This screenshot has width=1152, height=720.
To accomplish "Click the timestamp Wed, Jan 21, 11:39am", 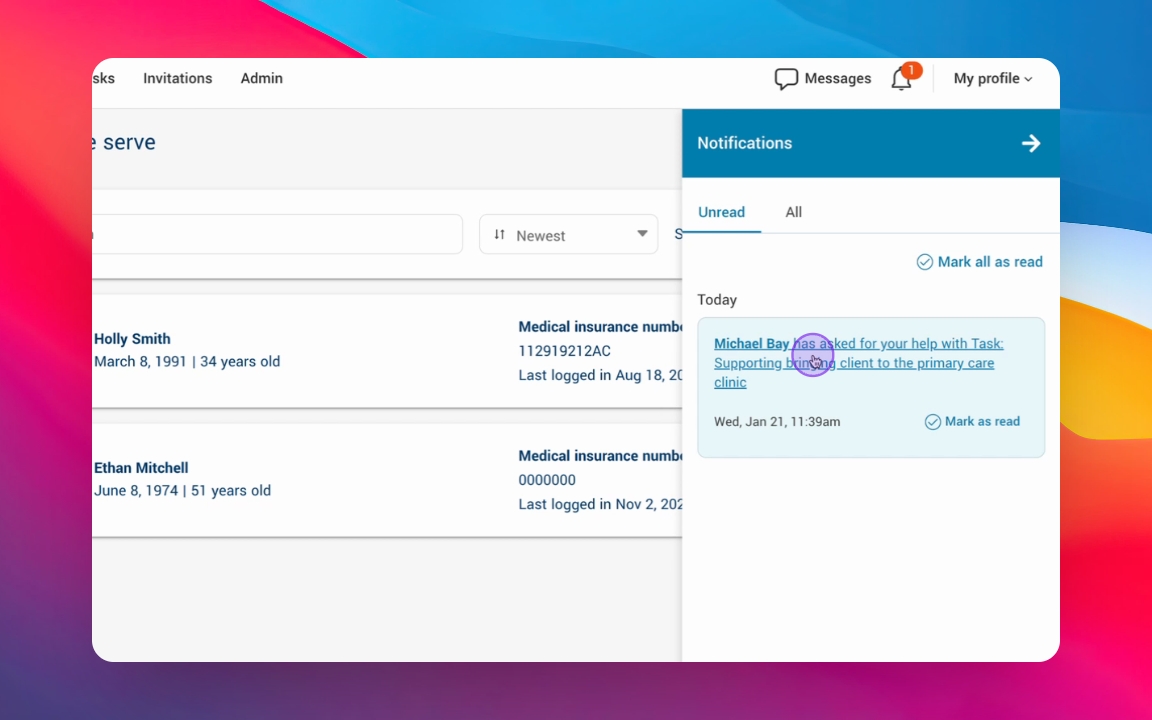I will 777,422.
